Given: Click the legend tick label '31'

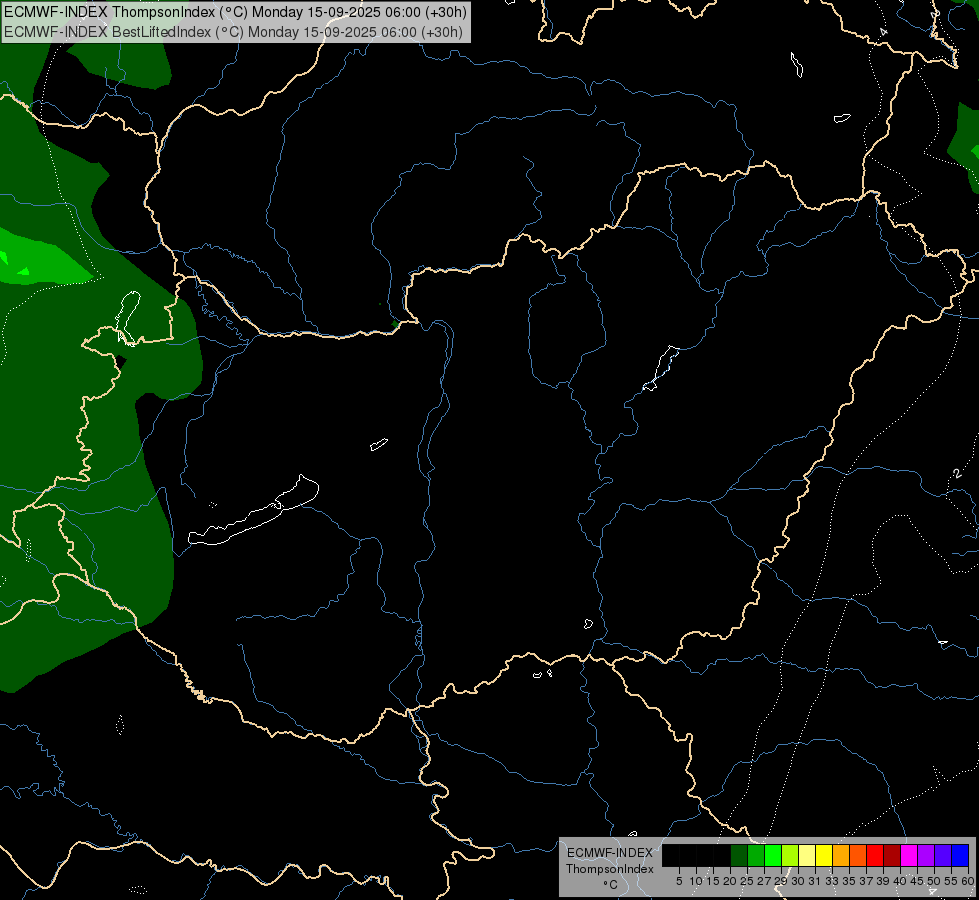Looking at the screenshot, I should coord(815,881).
